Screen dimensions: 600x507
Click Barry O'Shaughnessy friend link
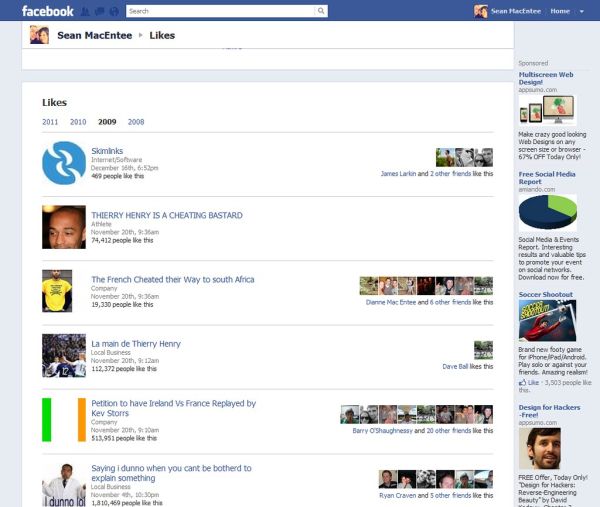pos(383,430)
